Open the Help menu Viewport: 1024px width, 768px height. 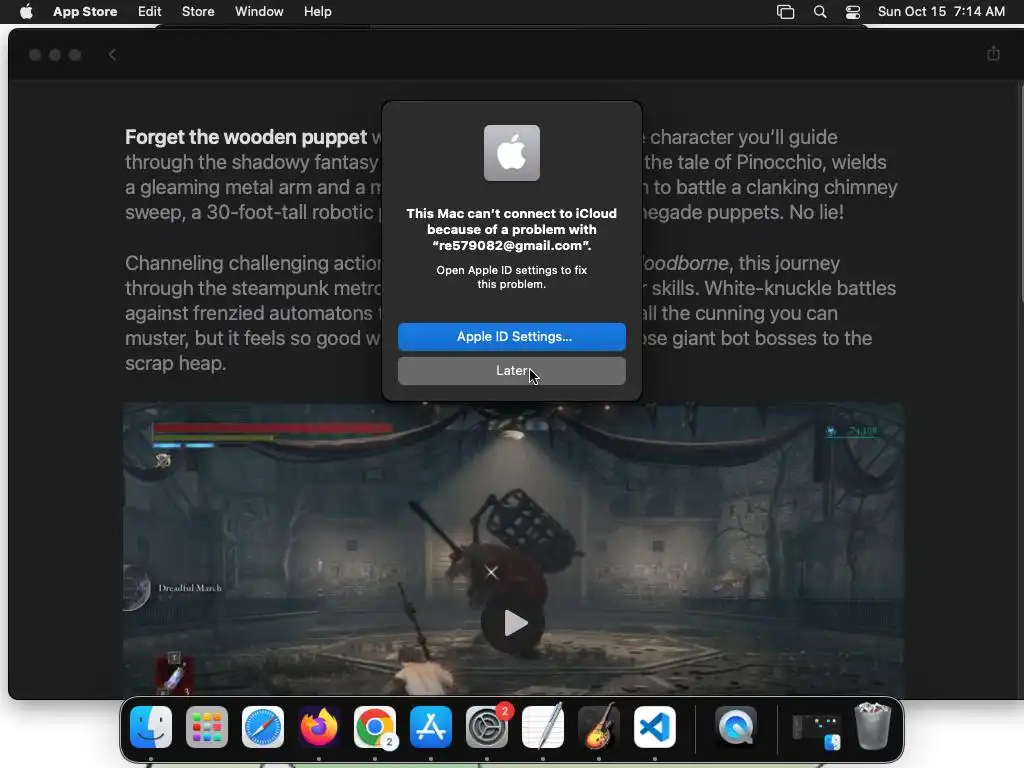pos(317,12)
